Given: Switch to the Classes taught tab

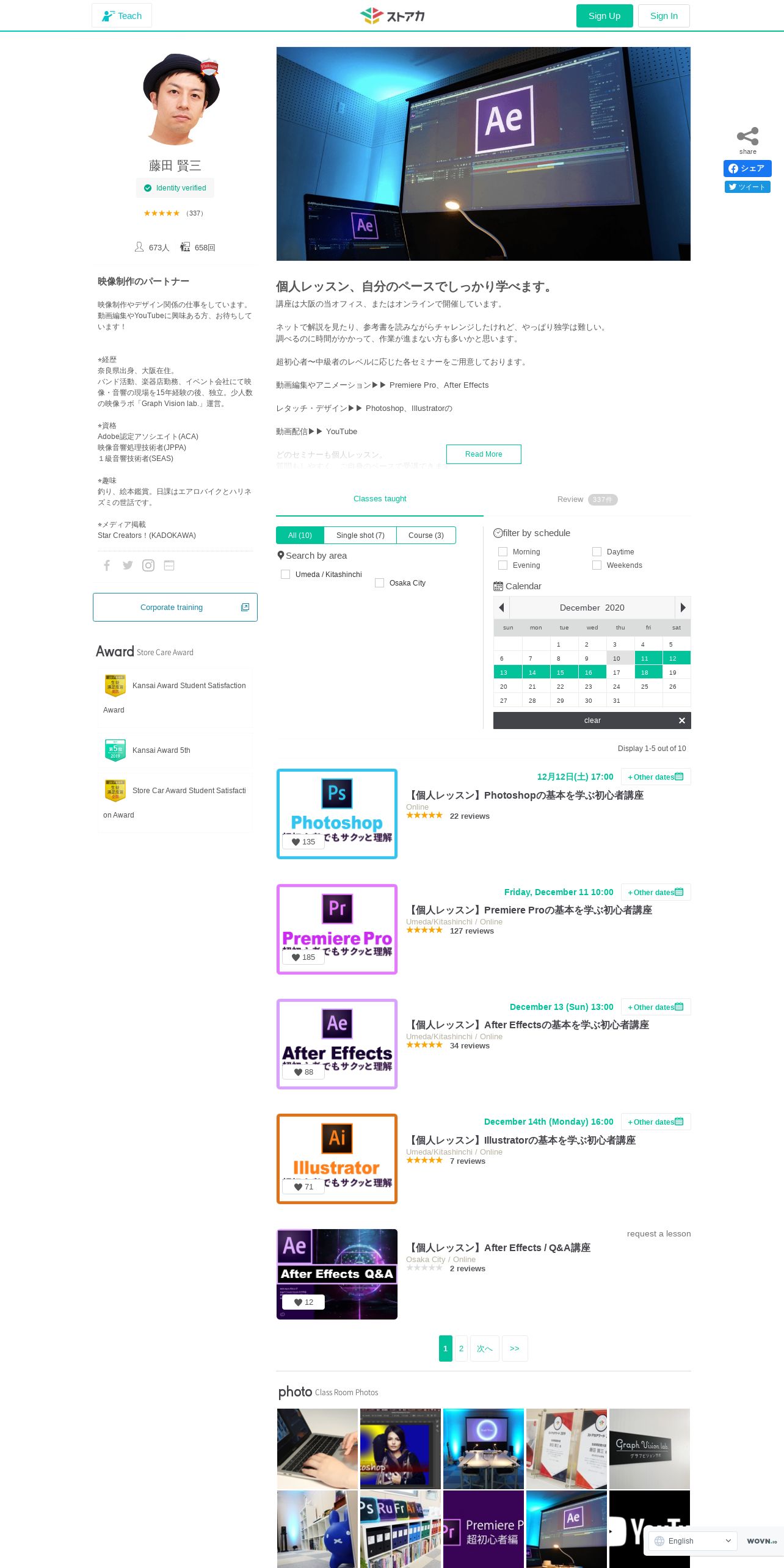Looking at the screenshot, I should [x=380, y=499].
